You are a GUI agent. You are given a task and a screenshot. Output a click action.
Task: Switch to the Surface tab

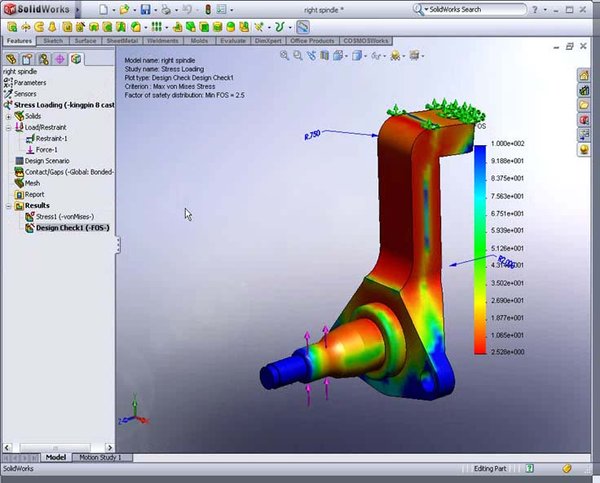[x=85, y=41]
